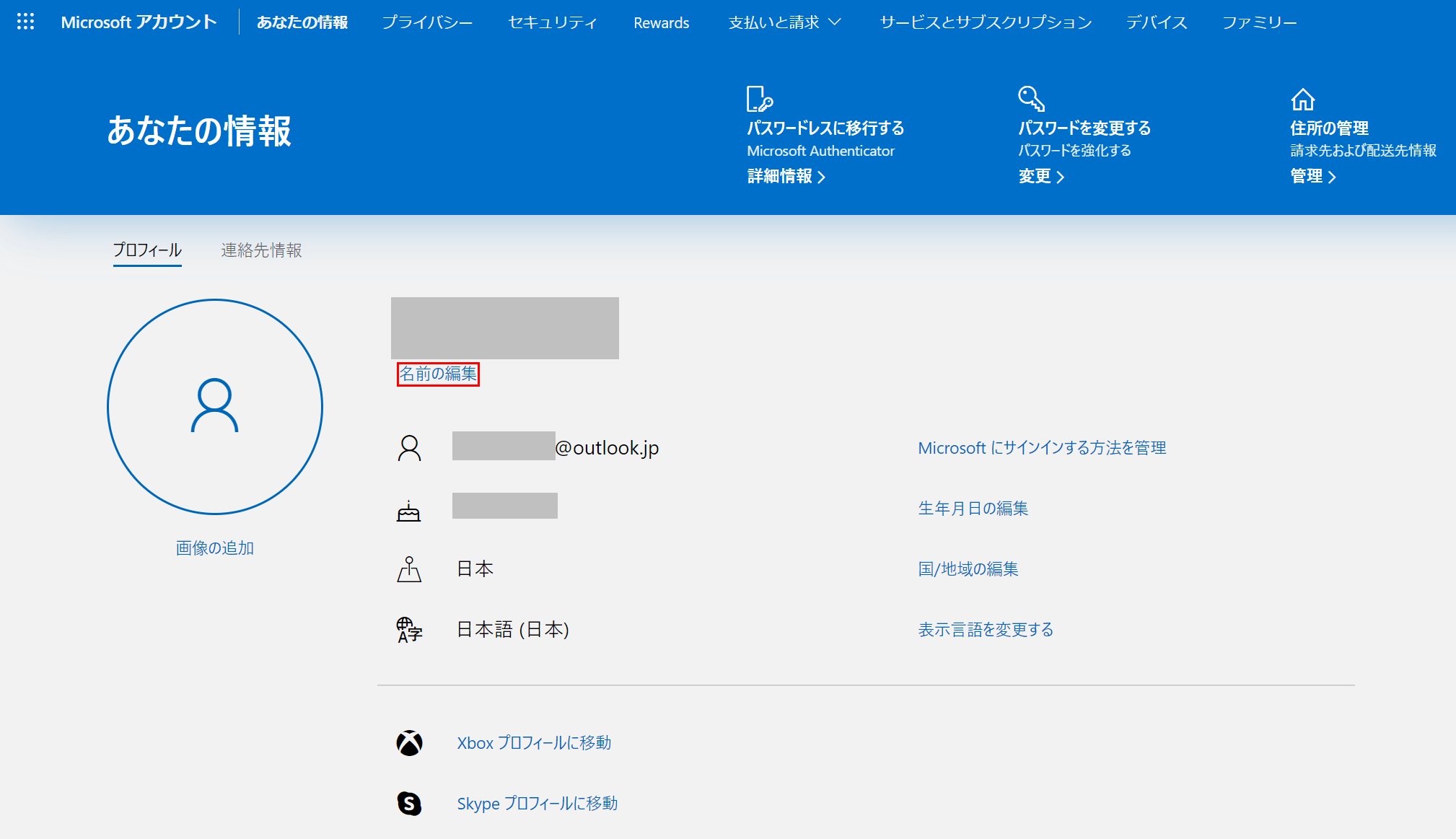
Task: Click the 生年月日の編集 link
Action: [973, 509]
